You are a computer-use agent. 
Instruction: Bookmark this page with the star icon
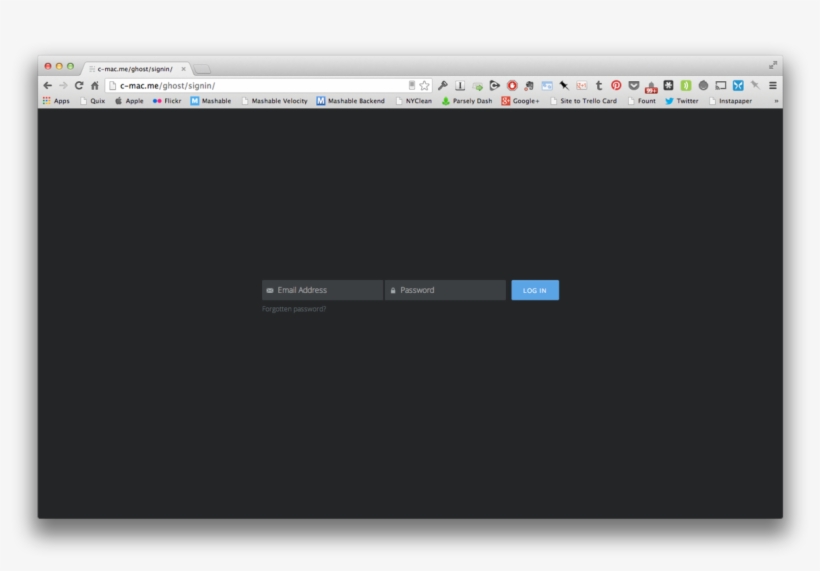424,86
